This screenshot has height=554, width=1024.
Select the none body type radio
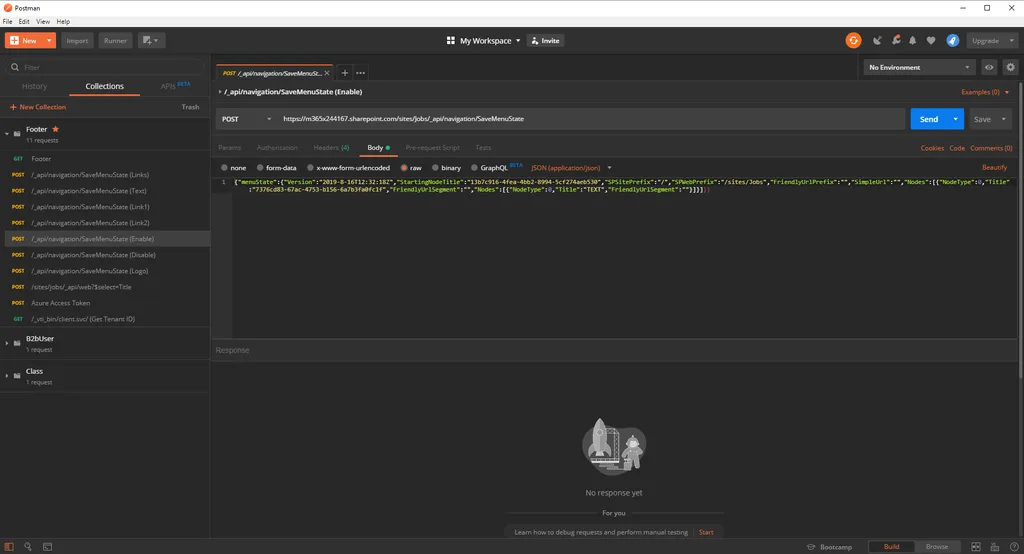[225, 168]
